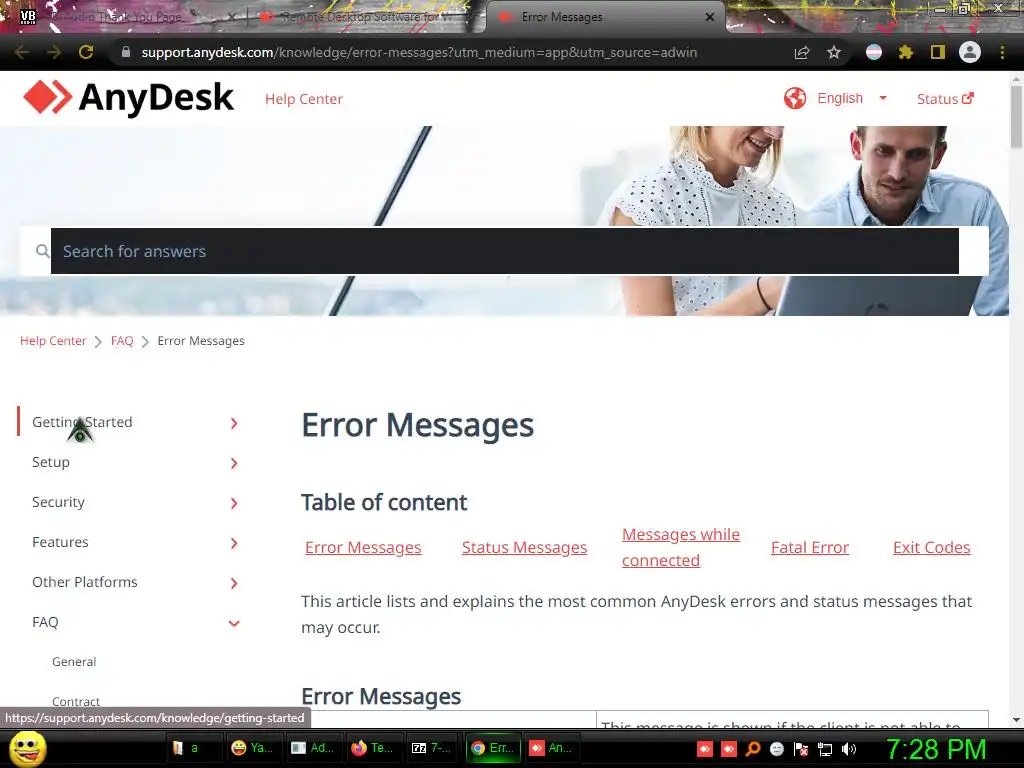The image size is (1024, 768).
Task: Open the Ya... smiley taskbar item
Action: click(x=252, y=748)
